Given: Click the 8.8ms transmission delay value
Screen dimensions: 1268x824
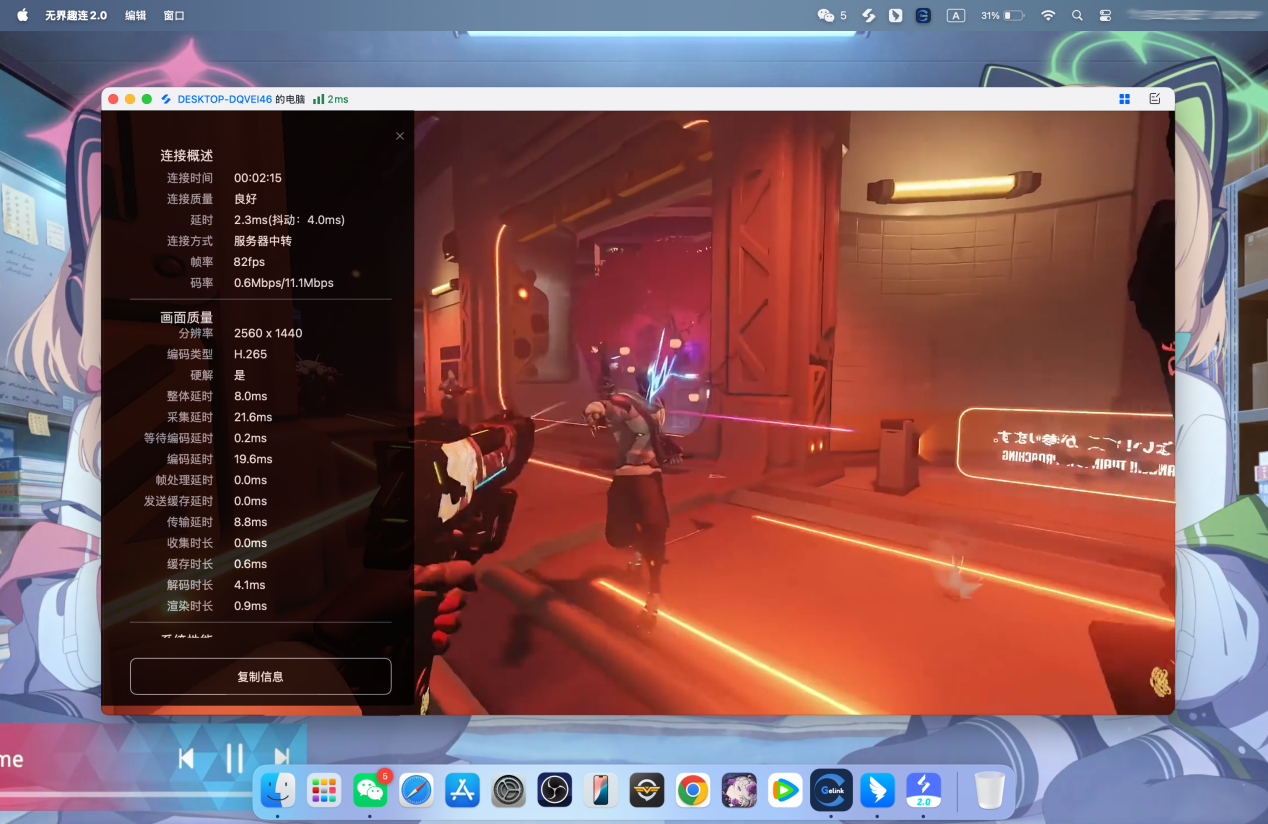Looking at the screenshot, I should [x=250, y=522].
